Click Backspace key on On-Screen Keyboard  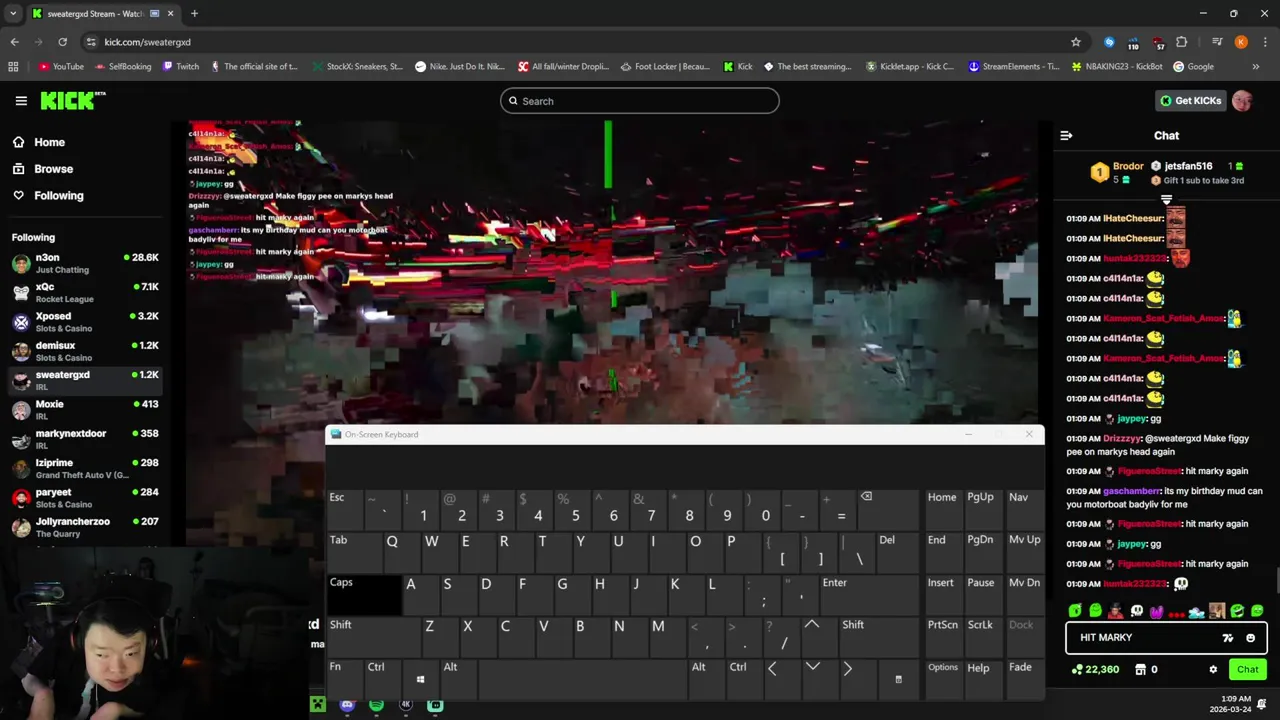tap(889, 510)
